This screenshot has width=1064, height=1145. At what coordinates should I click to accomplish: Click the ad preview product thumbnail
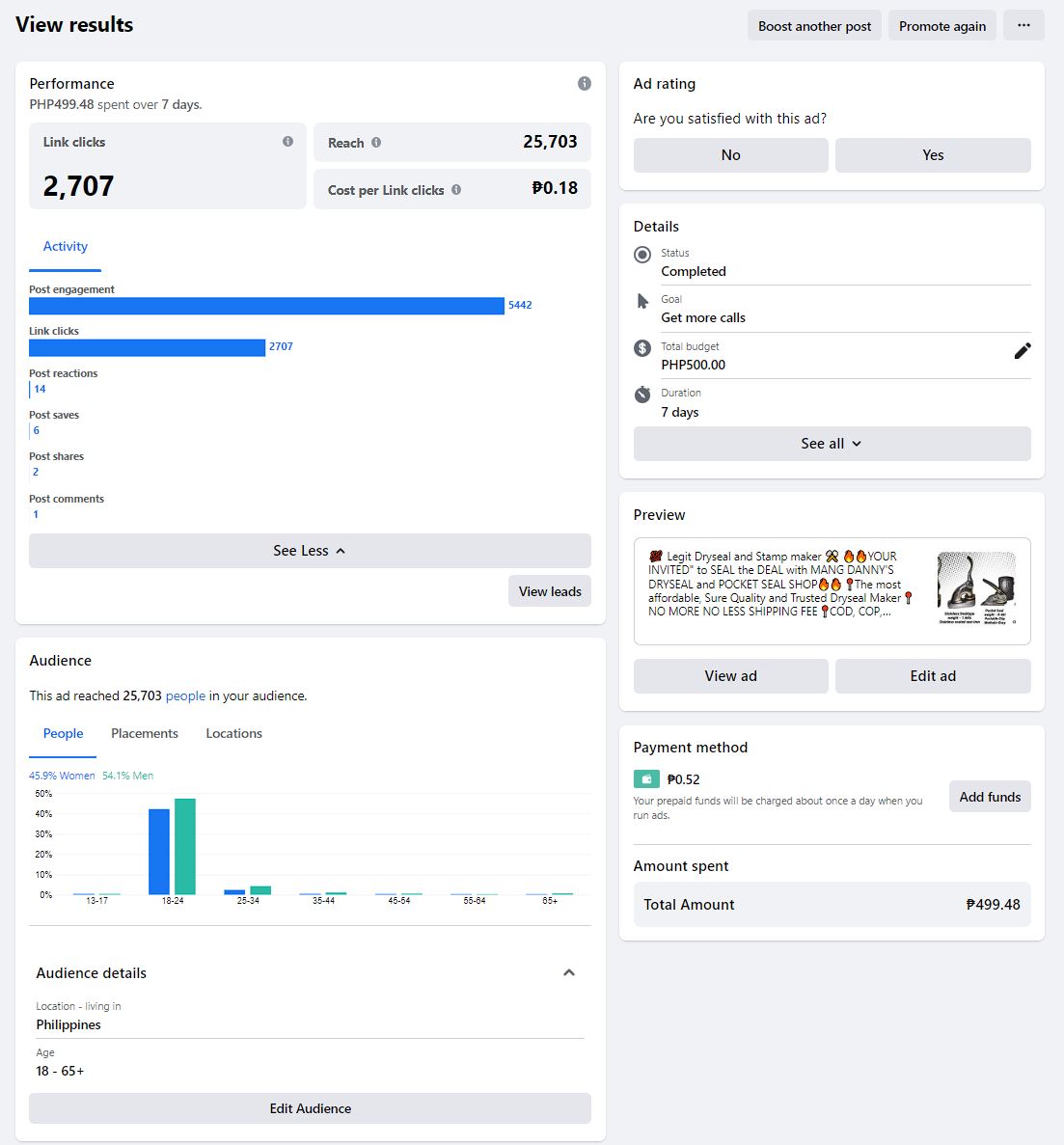pos(976,587)
